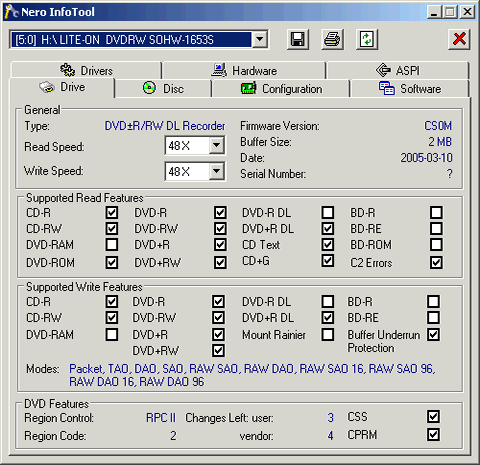The height and width of the screenshot is (465, 480).
Task: Click the serial number question mark value
Action: point(449,174)
